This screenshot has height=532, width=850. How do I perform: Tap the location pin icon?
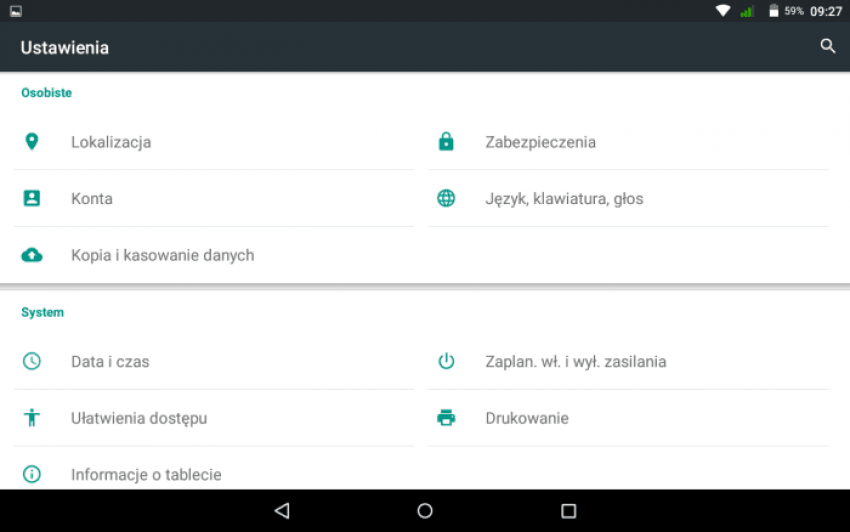click(x=32, y=142)
